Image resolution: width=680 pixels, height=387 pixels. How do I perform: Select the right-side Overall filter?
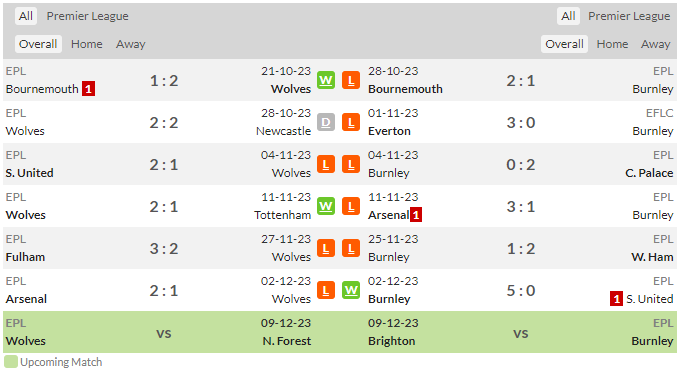(564, 44)
